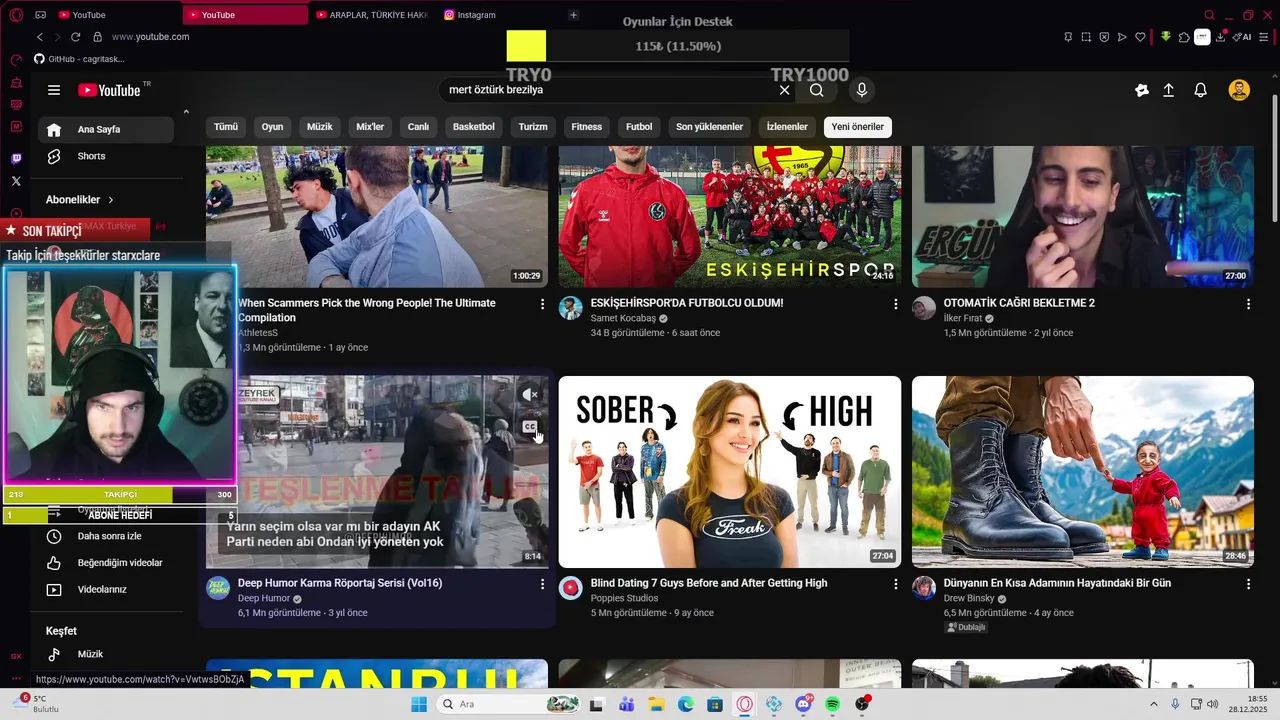Open the green download-arrow extension
The width and height of the screenshot is (1280, 720).
(x=1166, y=37)
